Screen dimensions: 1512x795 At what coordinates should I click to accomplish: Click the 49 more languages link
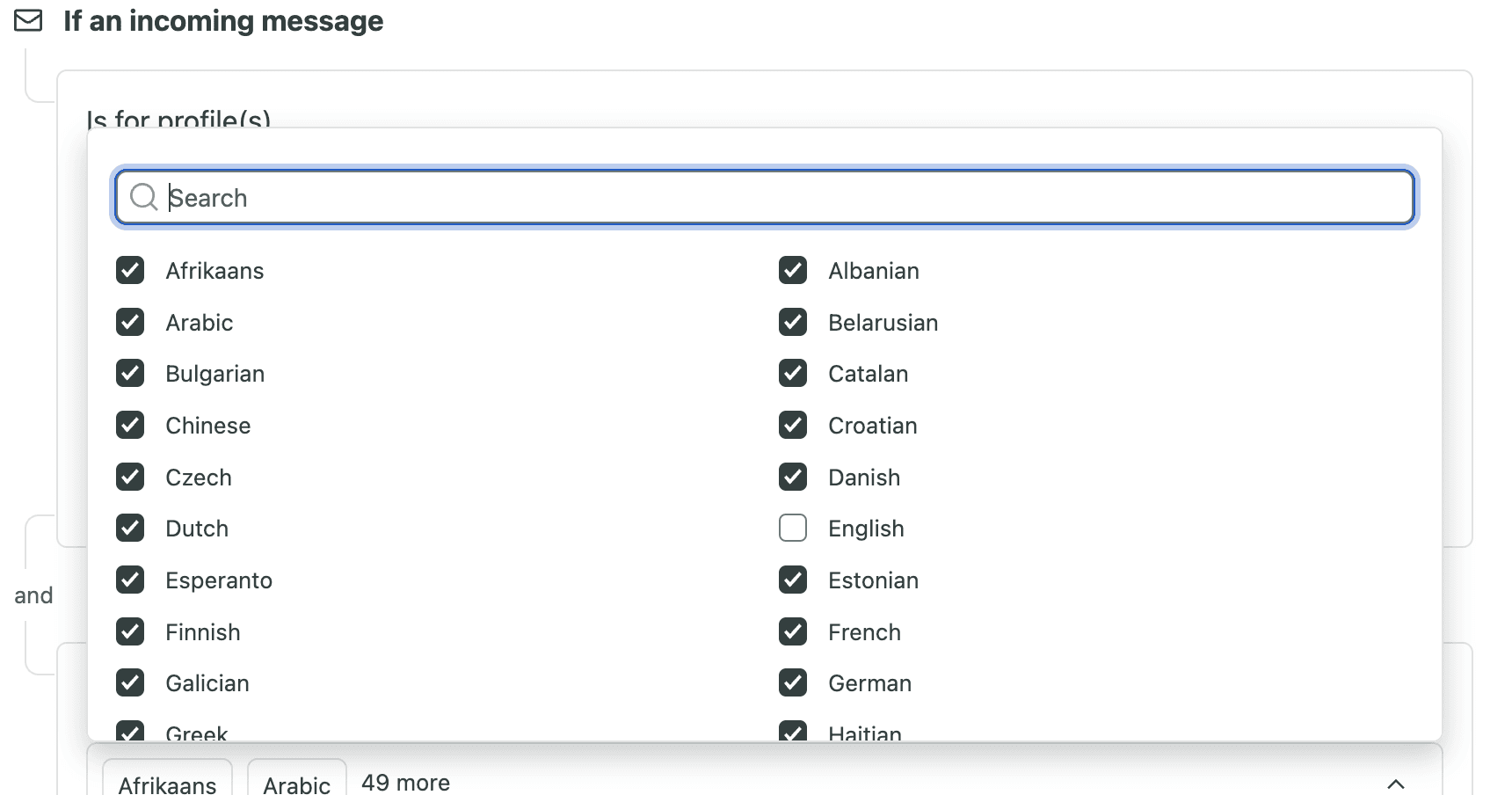(404, 781)
